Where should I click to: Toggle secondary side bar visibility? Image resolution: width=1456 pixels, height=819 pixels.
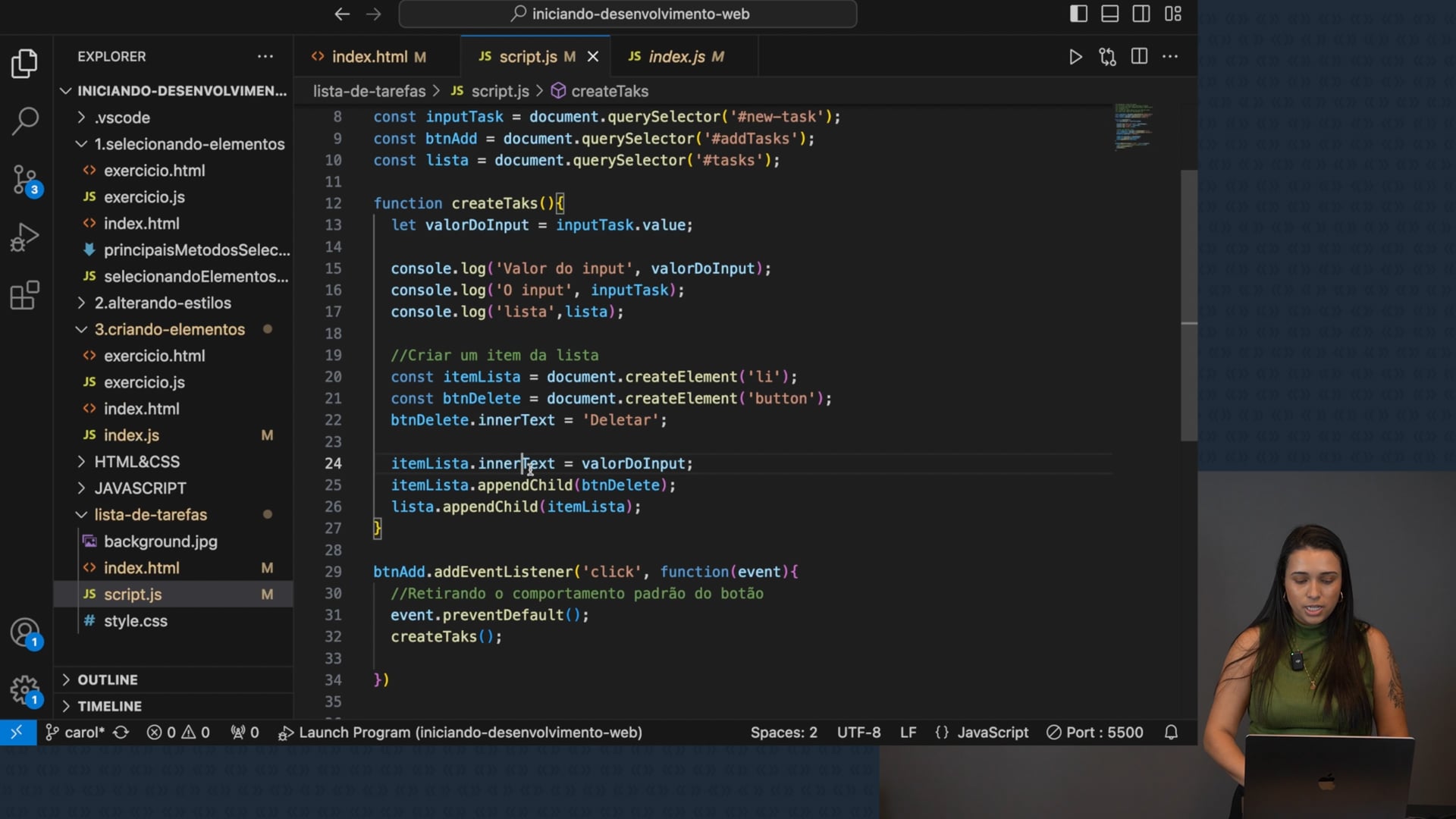tap(1141, 14)
